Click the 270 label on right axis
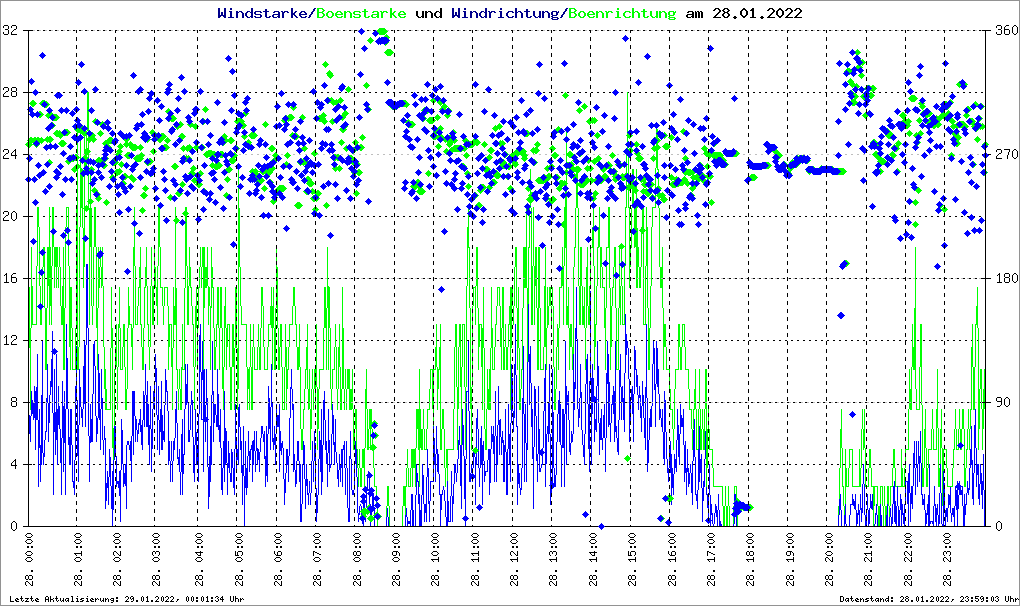 coord(1003,155)
